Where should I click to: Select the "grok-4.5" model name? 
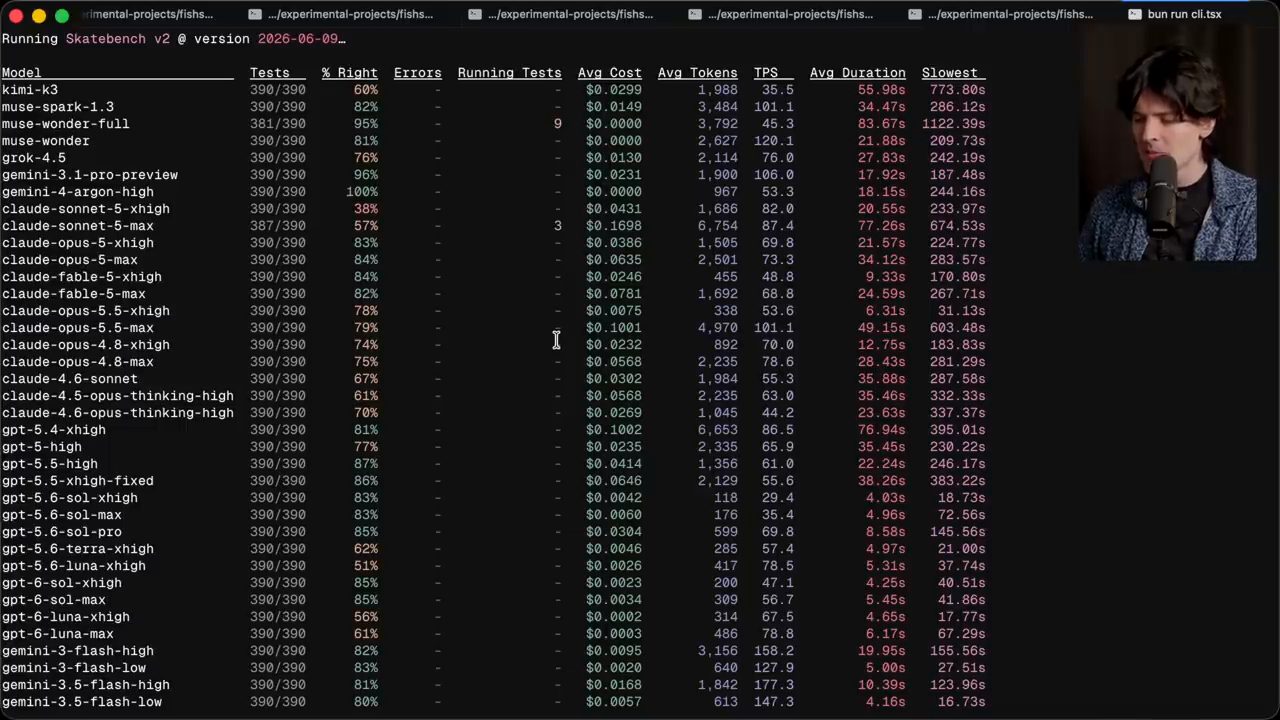34,158
